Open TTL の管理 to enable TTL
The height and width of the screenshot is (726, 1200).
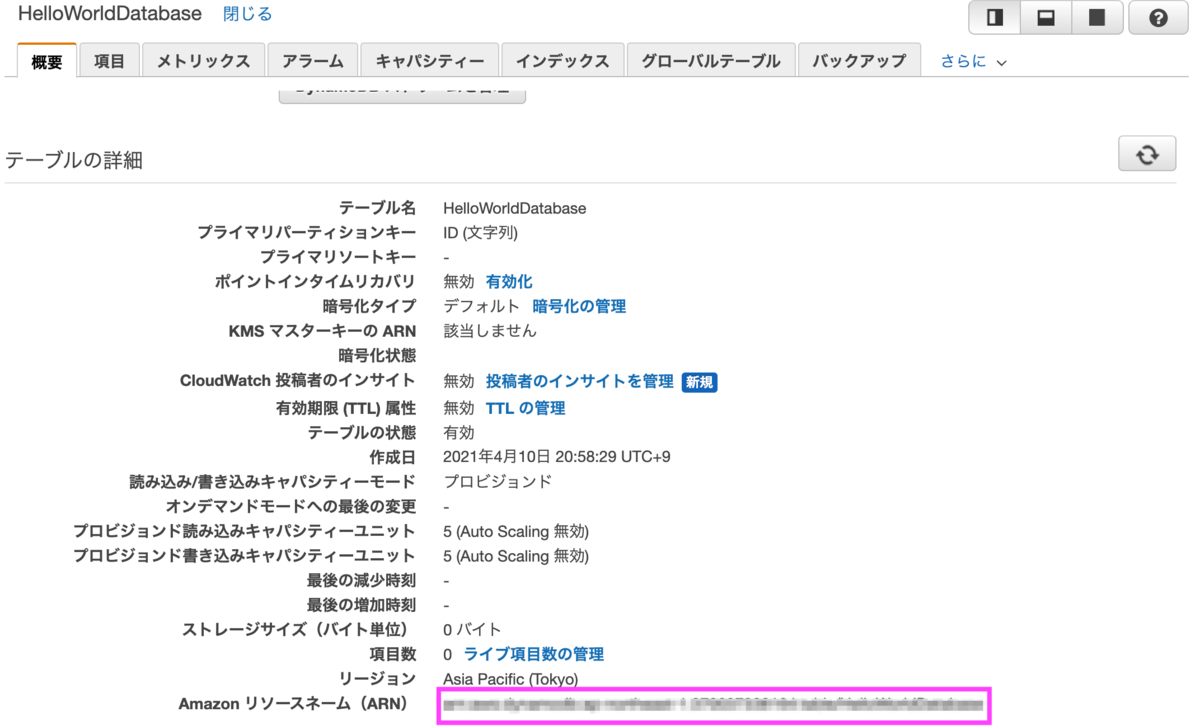525,407
